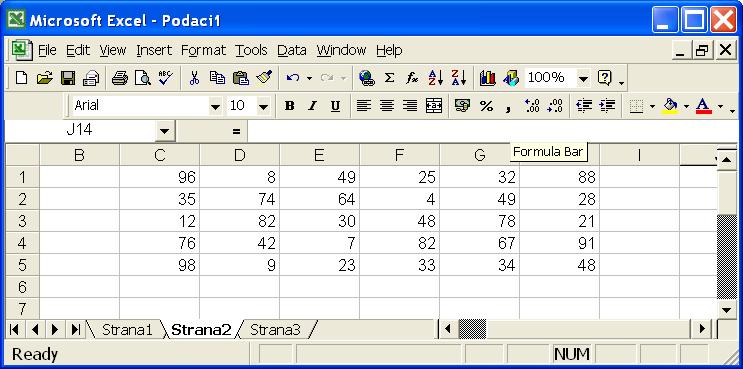
Task: Expand the Arial font name dropdown
Action: coord(215,107)
